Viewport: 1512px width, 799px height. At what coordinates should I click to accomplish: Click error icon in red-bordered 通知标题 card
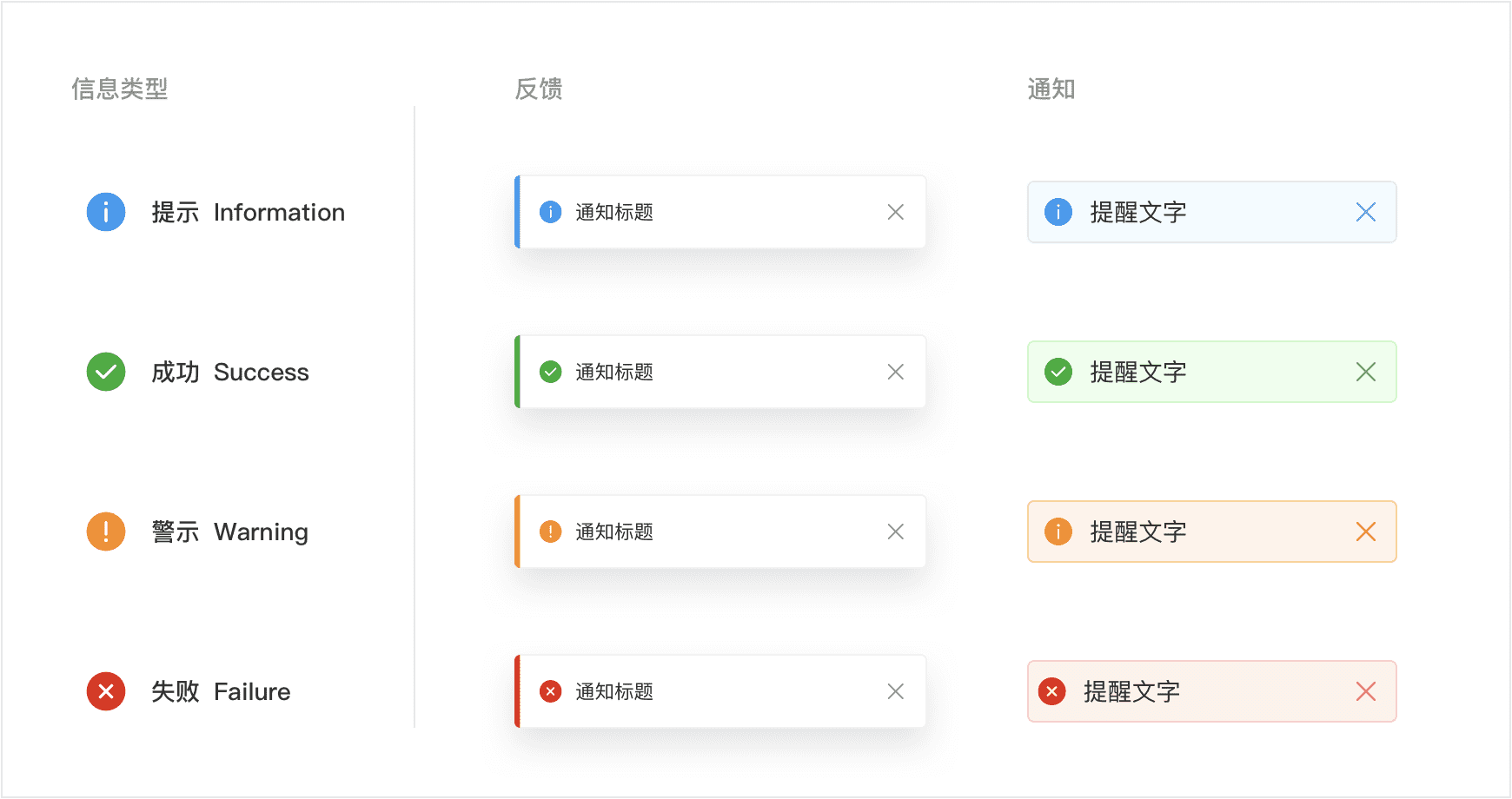(551, 691)
